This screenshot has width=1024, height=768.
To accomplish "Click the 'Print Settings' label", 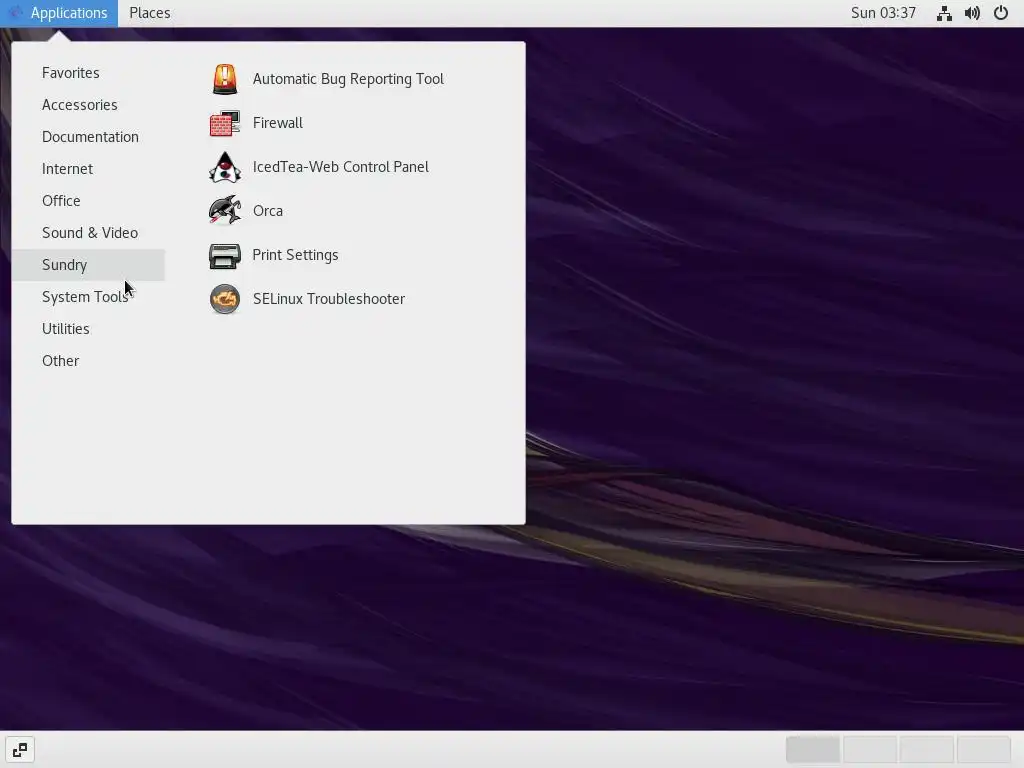I will pyautogui.click(x=295, y=255).
